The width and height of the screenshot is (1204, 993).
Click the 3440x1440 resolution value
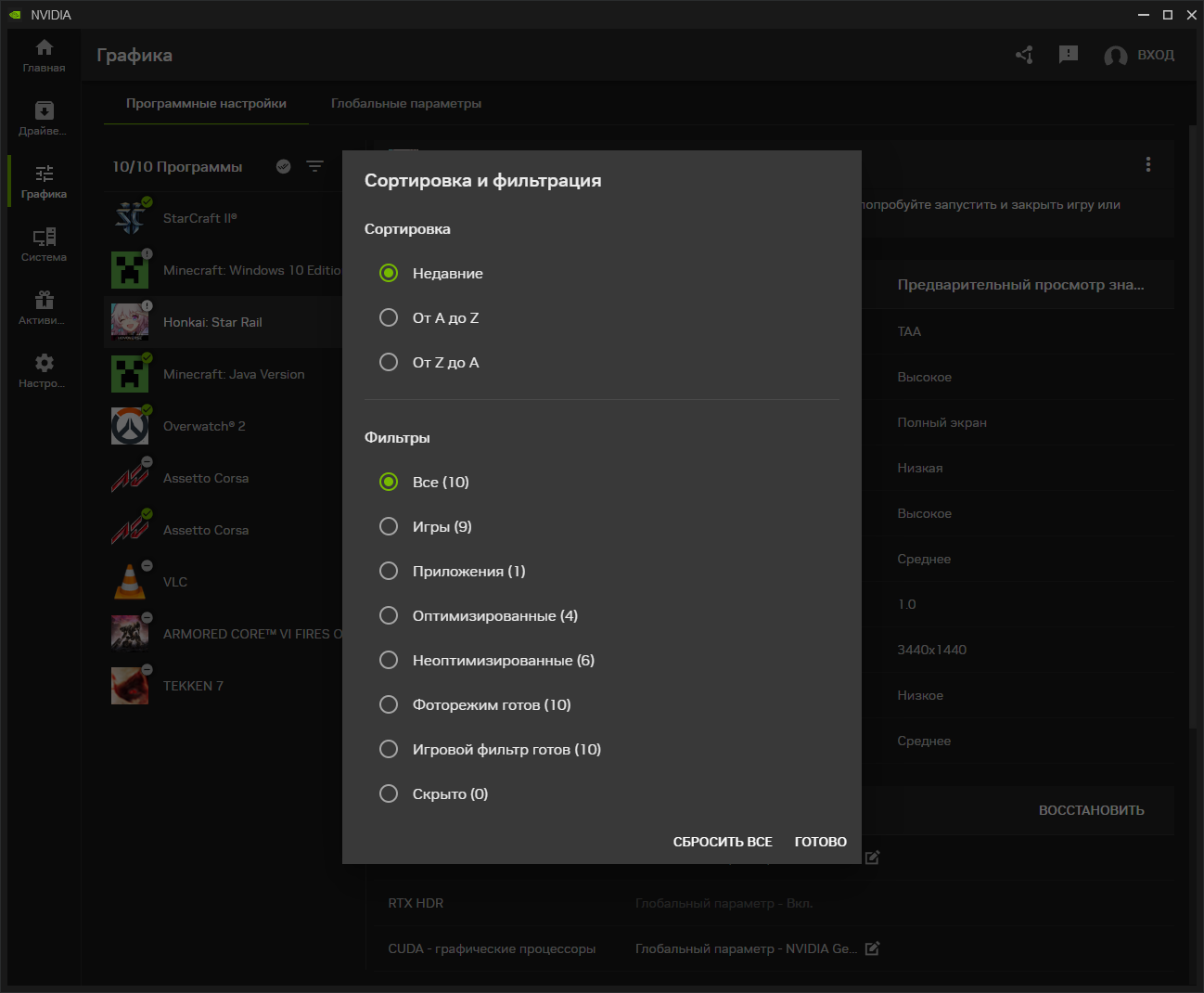(x=931, y=650)
